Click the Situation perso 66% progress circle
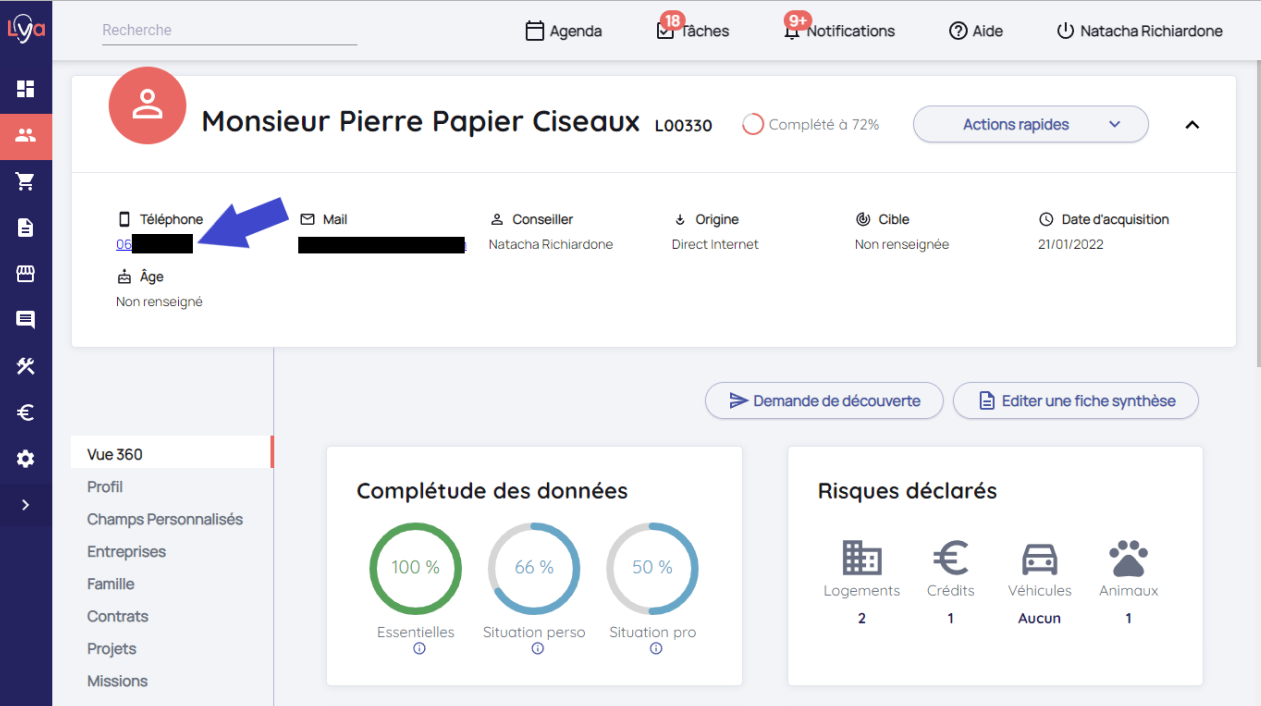 pyautogui.click(x=534, y=568)
